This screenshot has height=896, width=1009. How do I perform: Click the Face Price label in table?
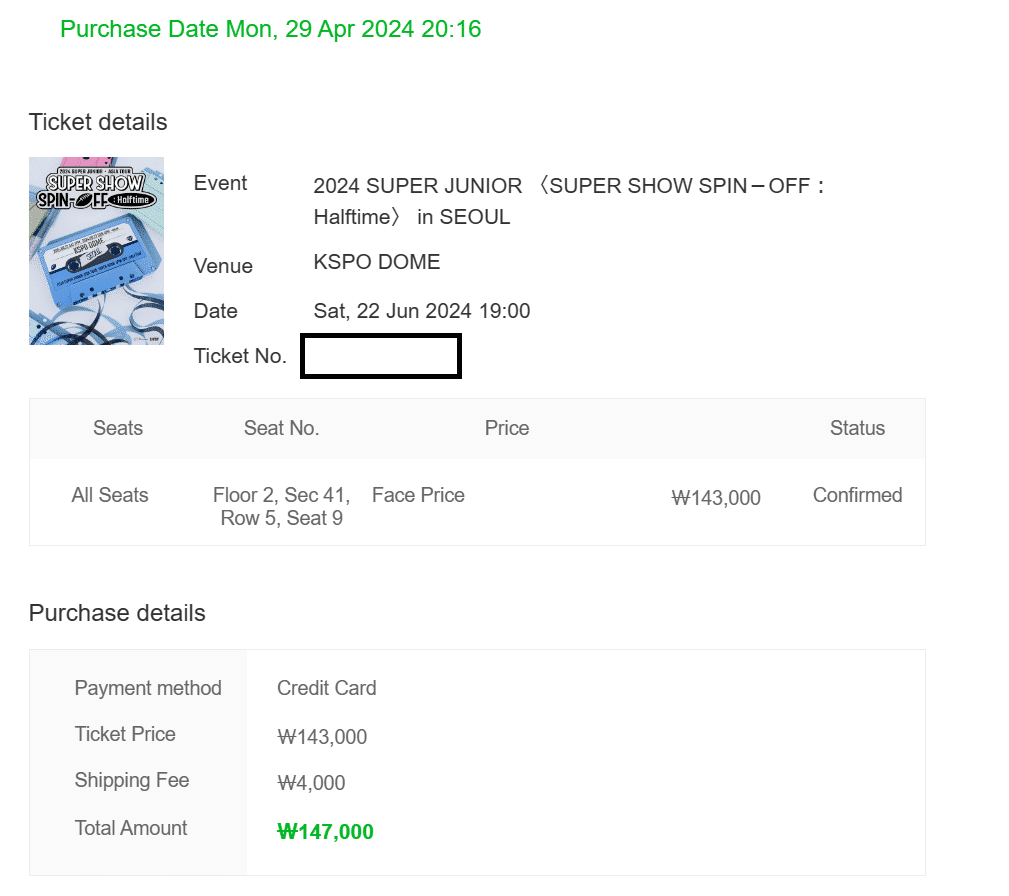[418, 495]
